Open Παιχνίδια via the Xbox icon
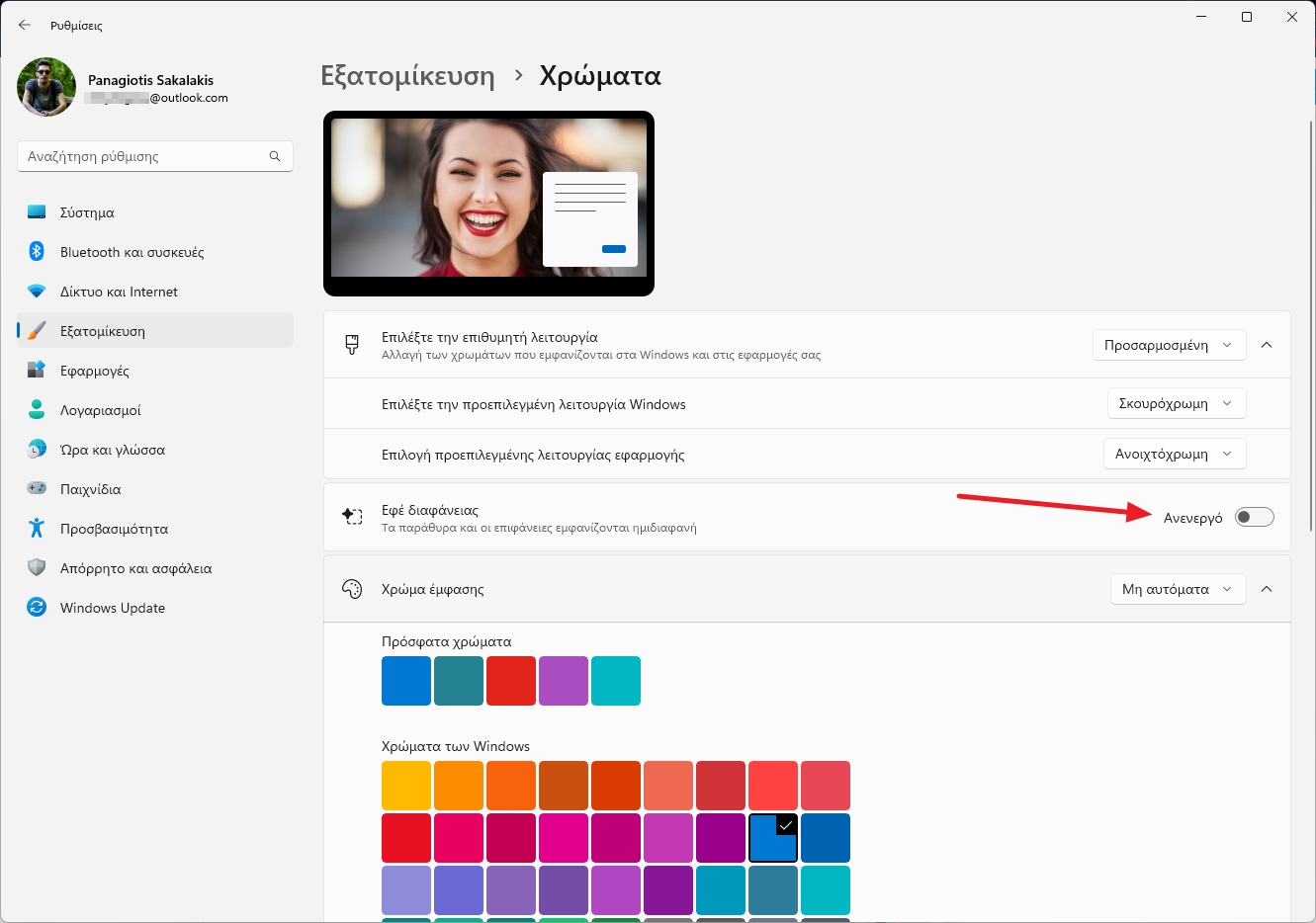The image size is (1316, 923). point(37,489)
